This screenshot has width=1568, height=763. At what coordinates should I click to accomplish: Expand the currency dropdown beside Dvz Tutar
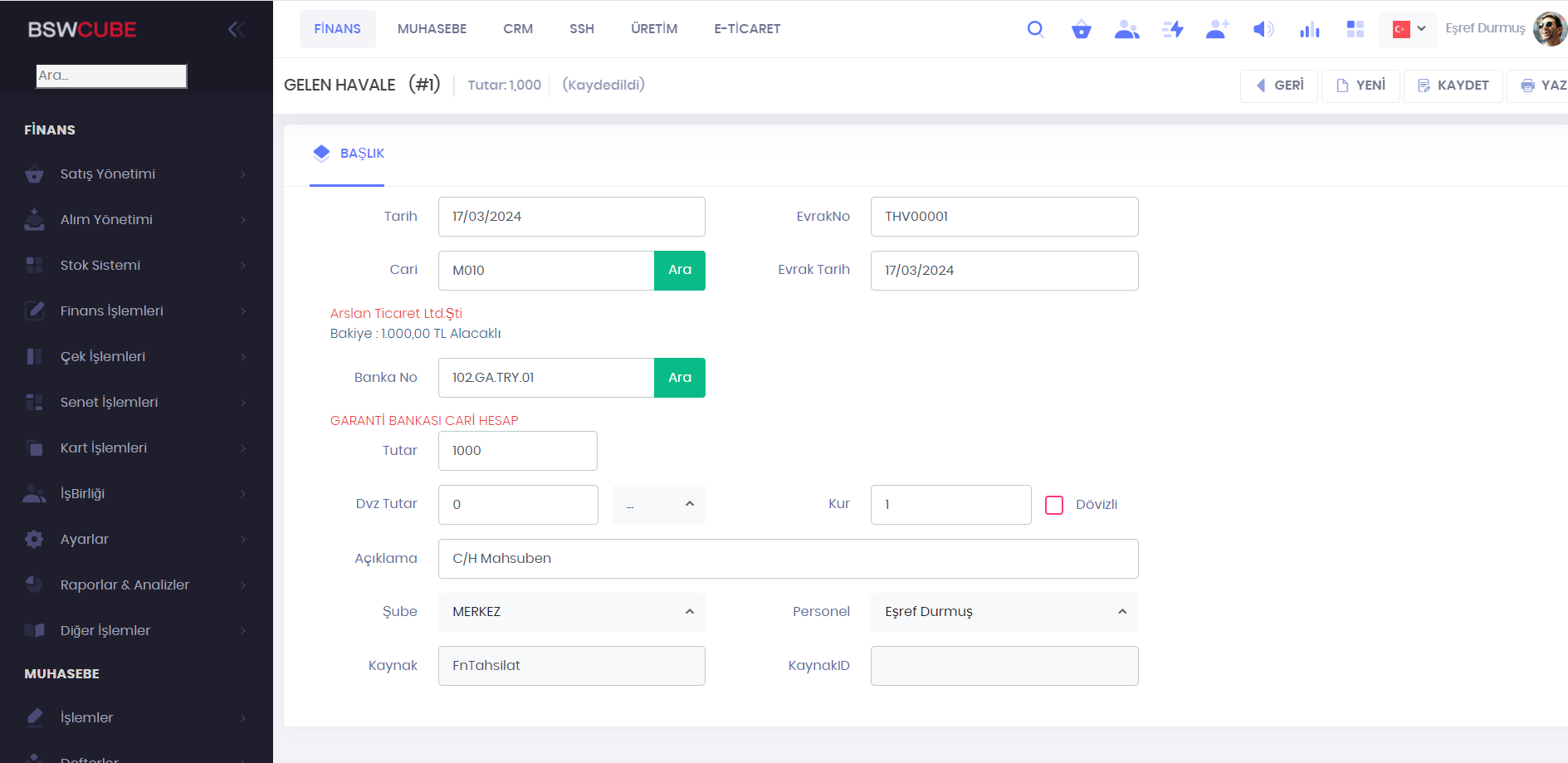click(x=659, y=505)
